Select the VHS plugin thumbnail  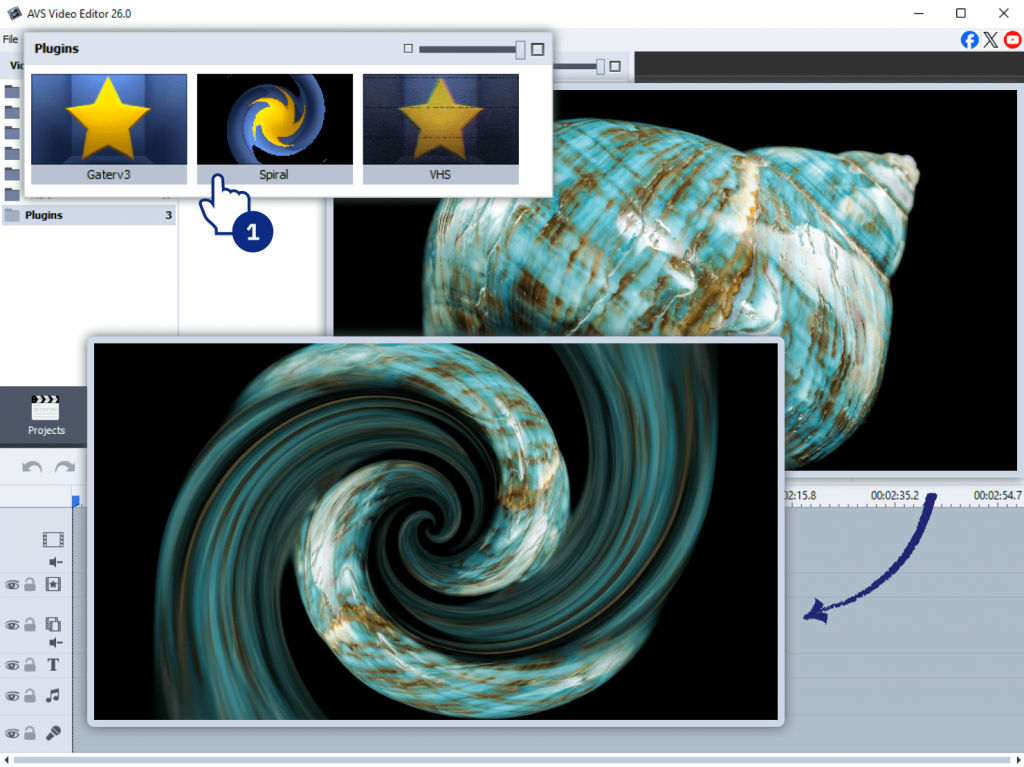[x=441, y=129]
